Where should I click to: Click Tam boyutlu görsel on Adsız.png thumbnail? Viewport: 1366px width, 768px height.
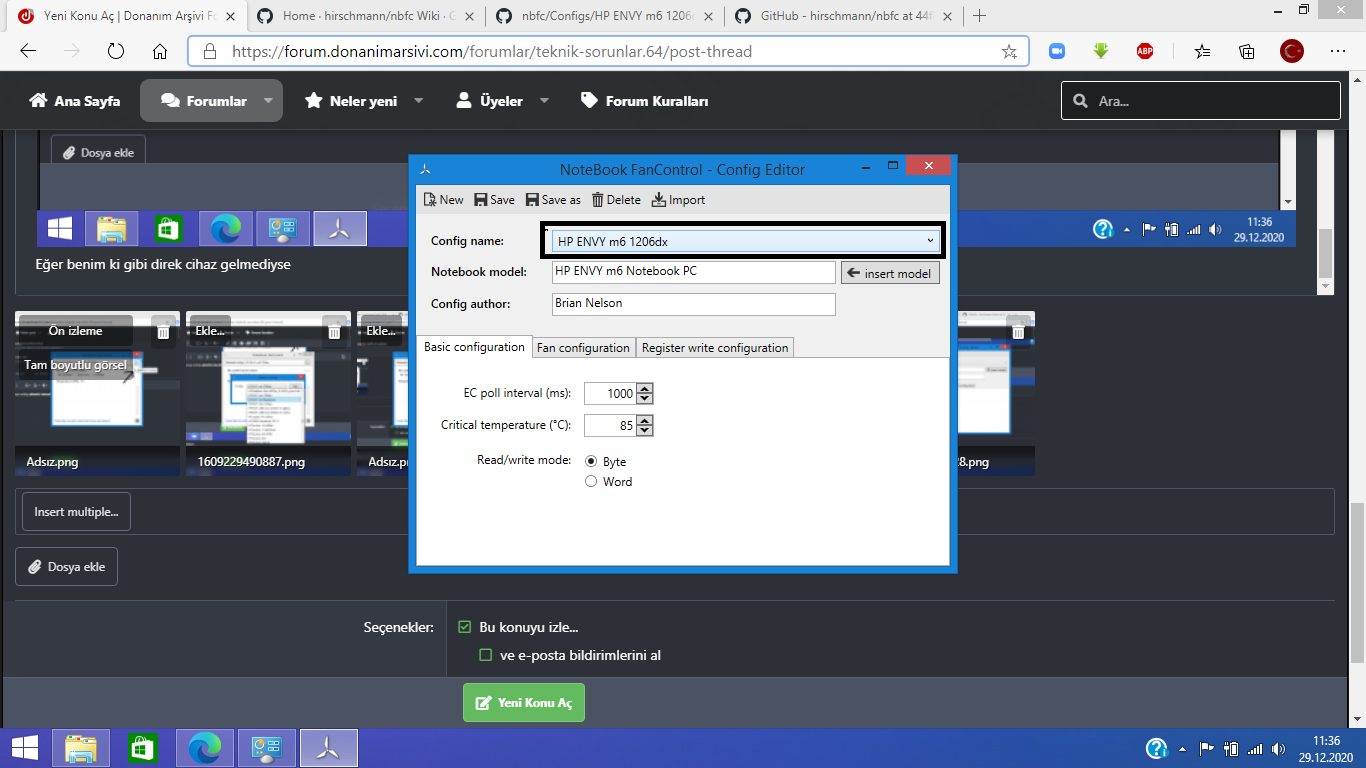tap(76, 365)
